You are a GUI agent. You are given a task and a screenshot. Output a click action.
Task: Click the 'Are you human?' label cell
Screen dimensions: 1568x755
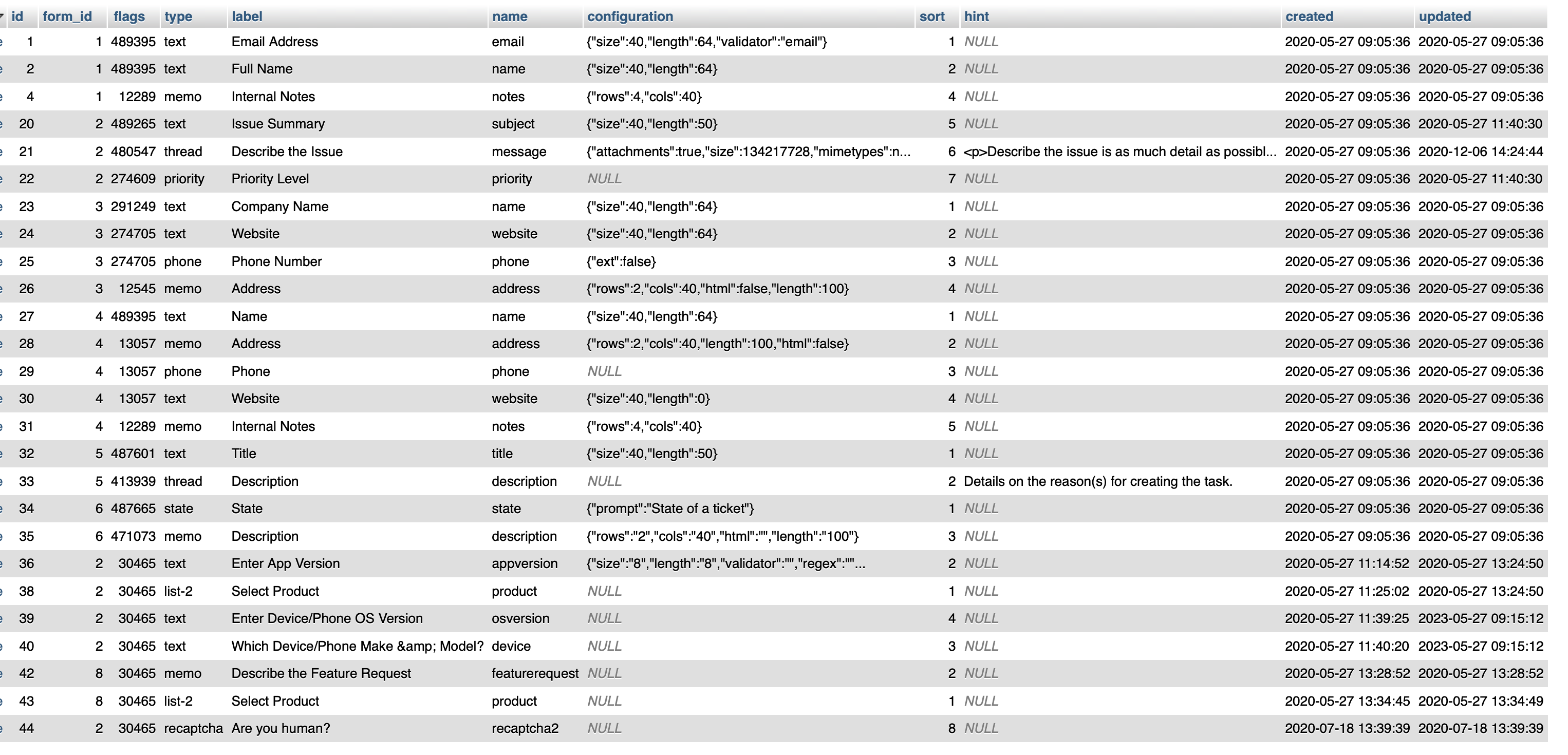281,728
